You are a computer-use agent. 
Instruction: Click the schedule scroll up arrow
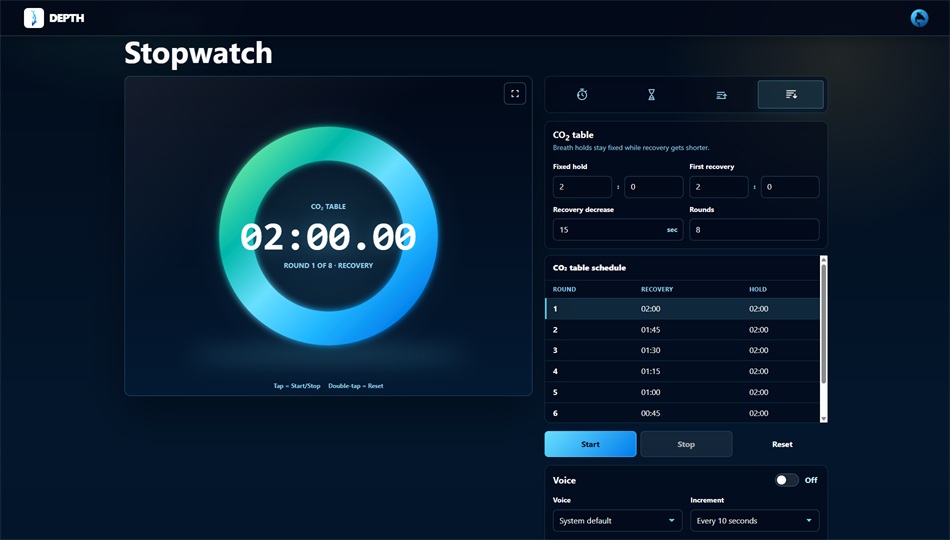click(823, 259)
